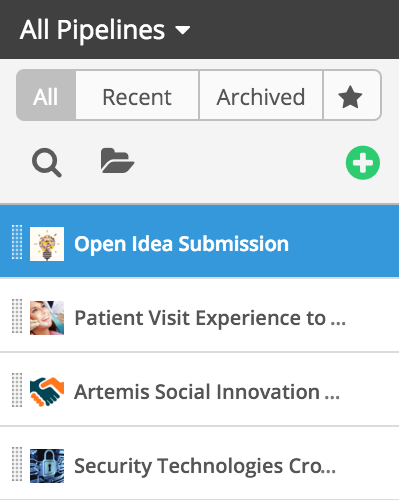This screenshot has width=399, height=500.
Task: Switch to the Archived filter tab
Action: point(261,95)
